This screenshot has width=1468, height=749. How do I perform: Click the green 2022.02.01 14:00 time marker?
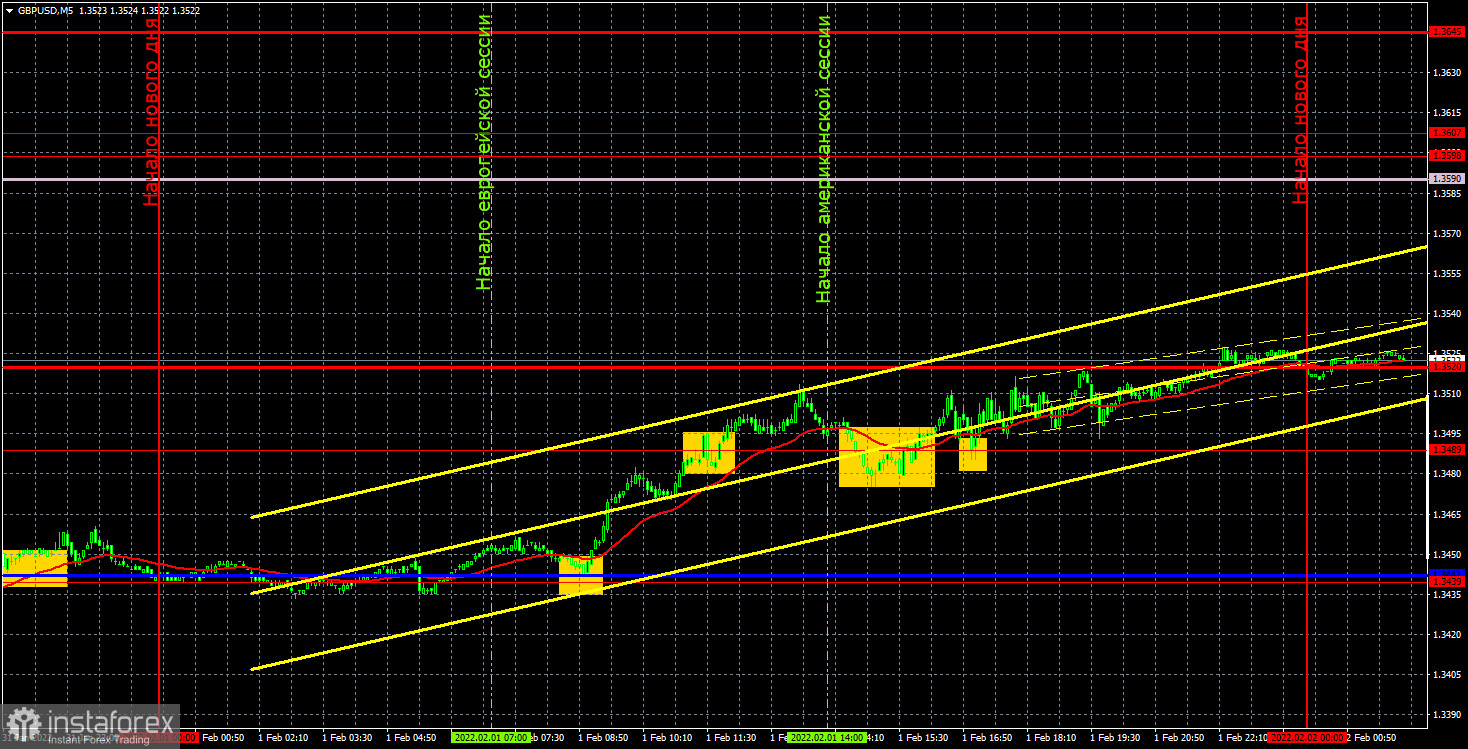[x=826, y=737]
